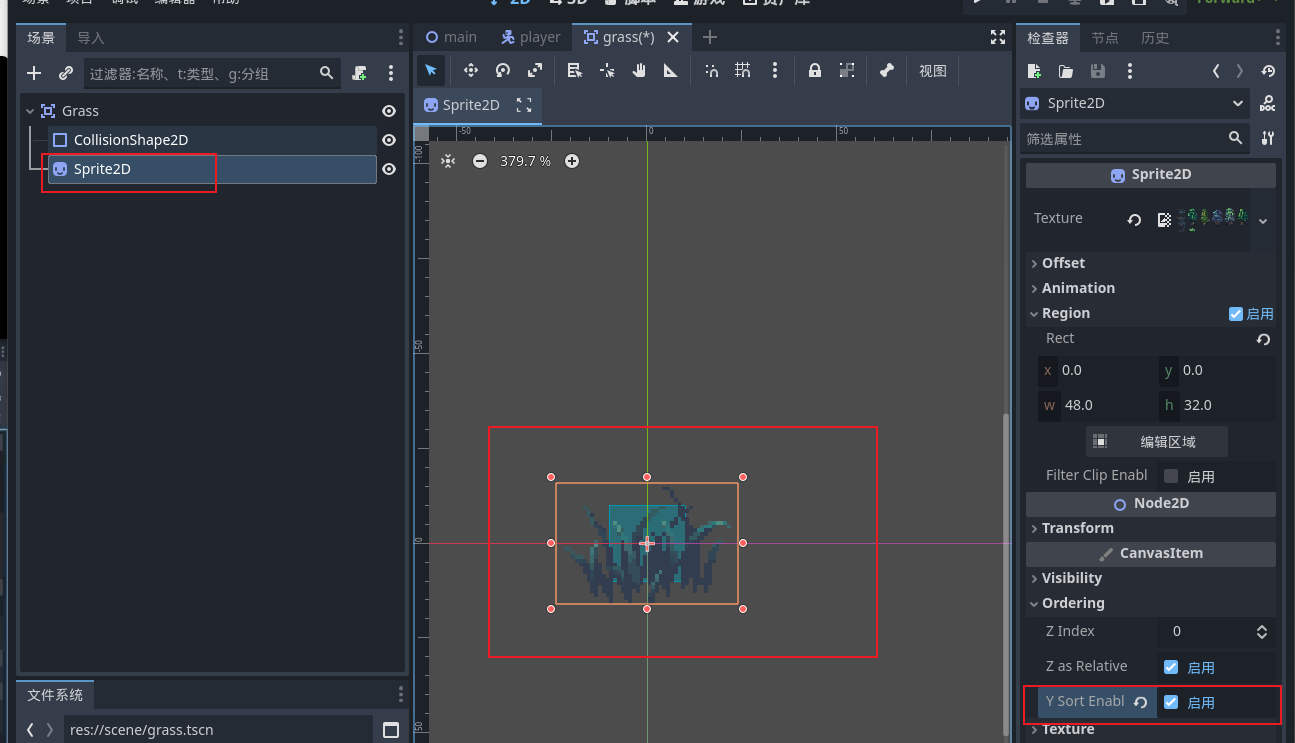
Task: Switch to the main scene tab
Action: pos(451,37)
